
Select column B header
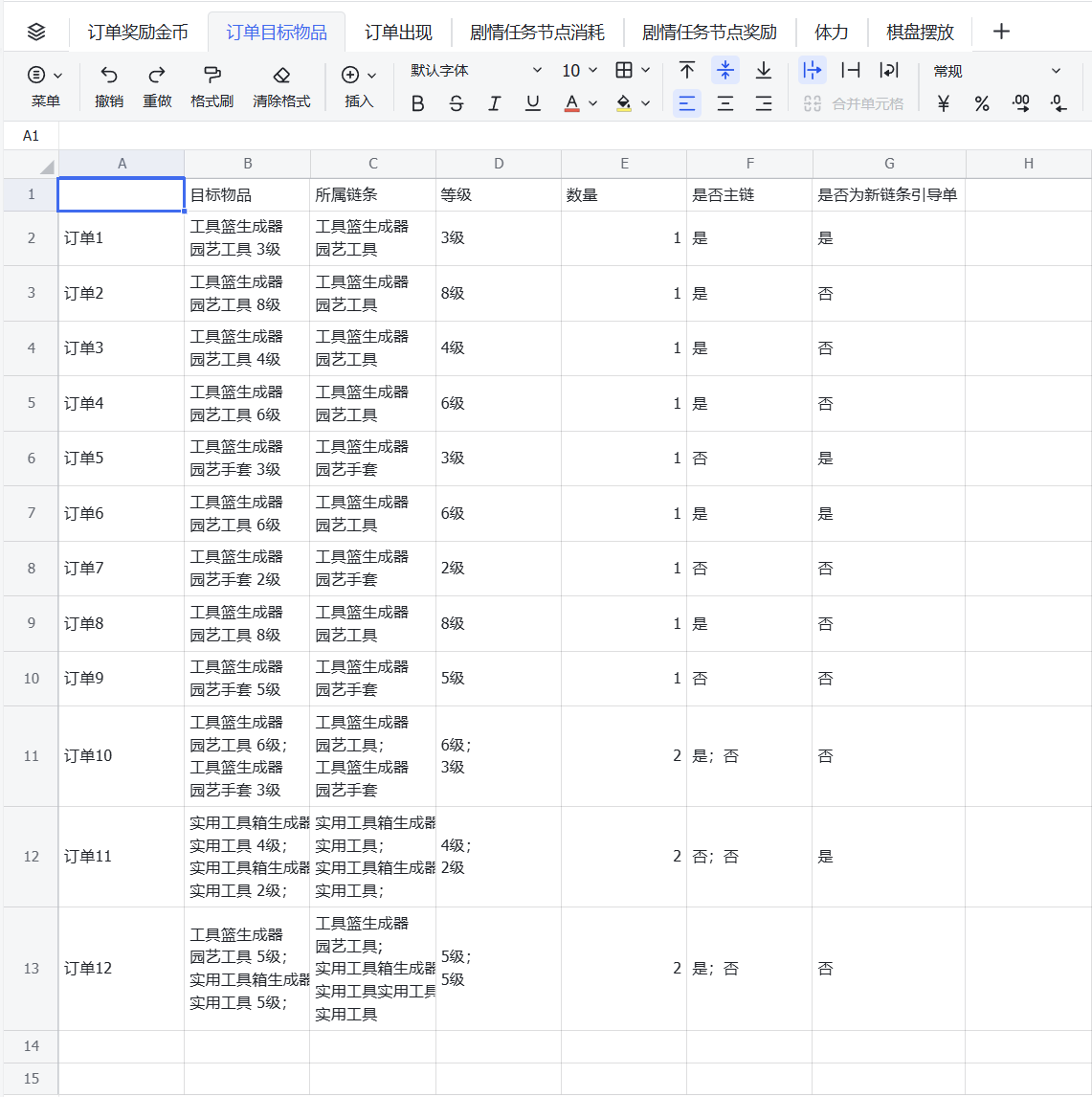247,164
